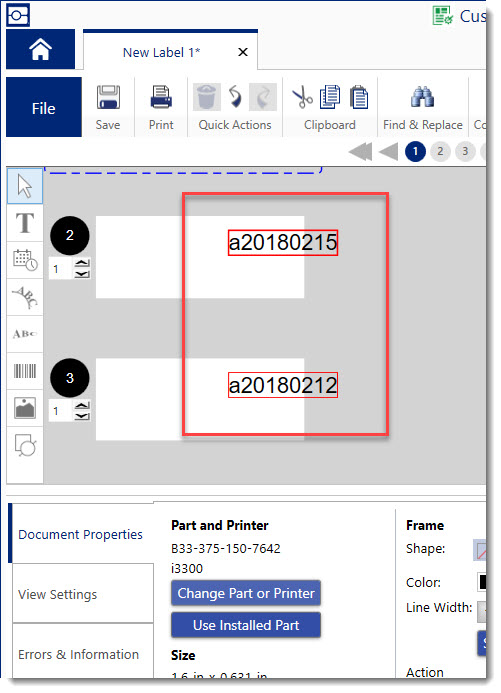501x693 pixels.
Task: Choose the curved ABC text tool
Action: (25, 297)
